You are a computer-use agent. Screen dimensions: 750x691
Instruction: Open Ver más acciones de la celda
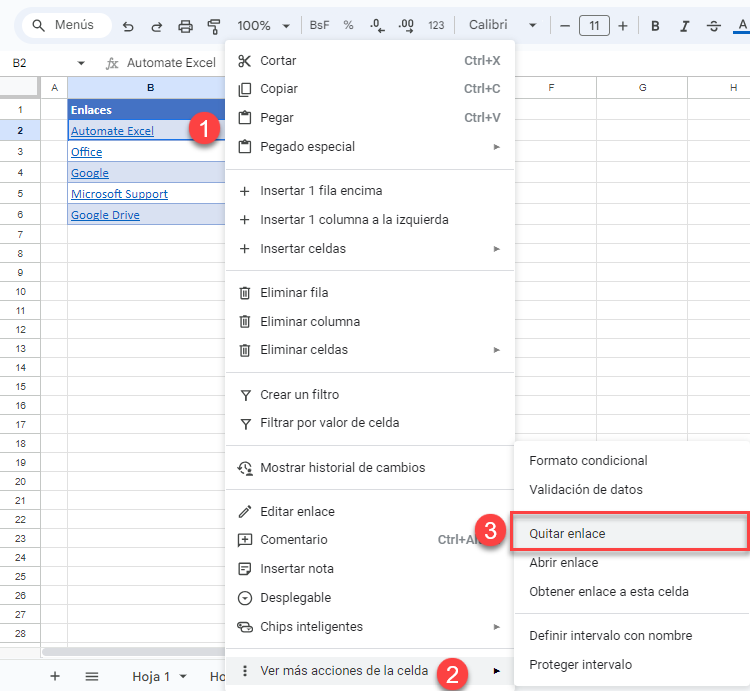(370, 671)
